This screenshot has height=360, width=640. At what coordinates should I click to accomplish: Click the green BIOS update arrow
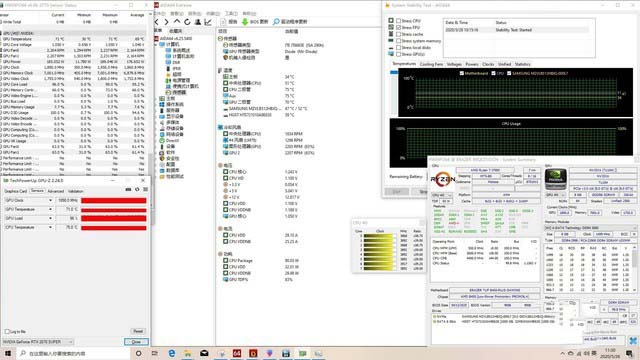[245, 22]
